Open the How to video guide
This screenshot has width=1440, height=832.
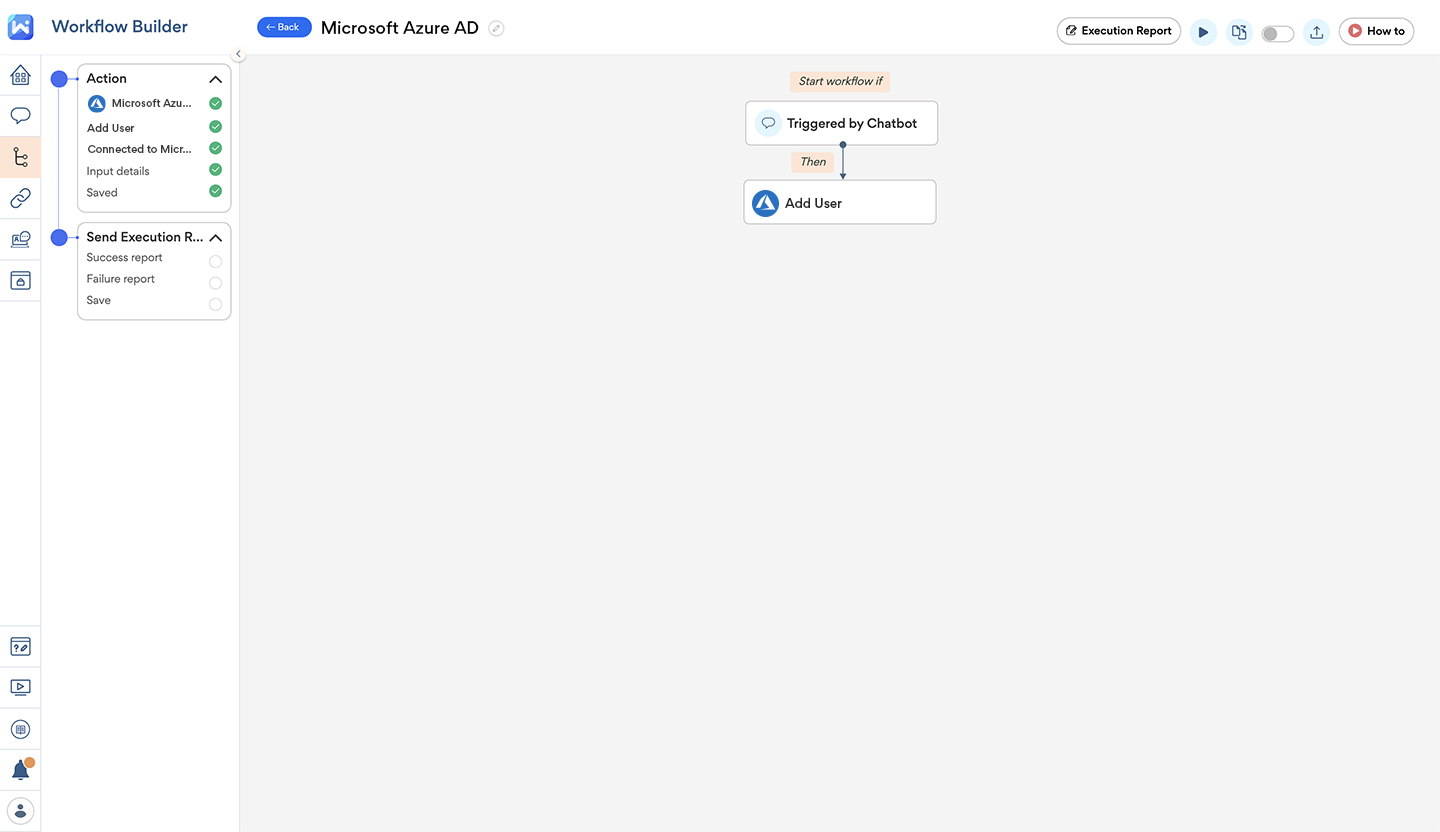point(1376,31)
